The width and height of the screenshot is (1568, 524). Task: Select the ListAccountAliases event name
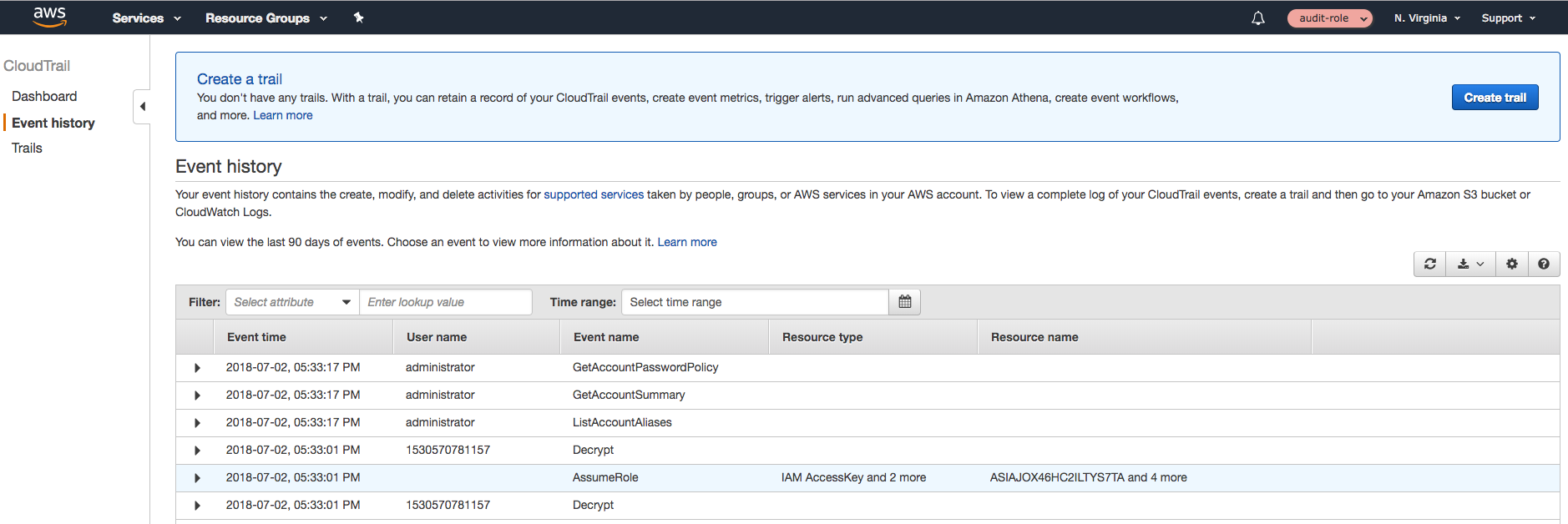click(x=622, y=422)
